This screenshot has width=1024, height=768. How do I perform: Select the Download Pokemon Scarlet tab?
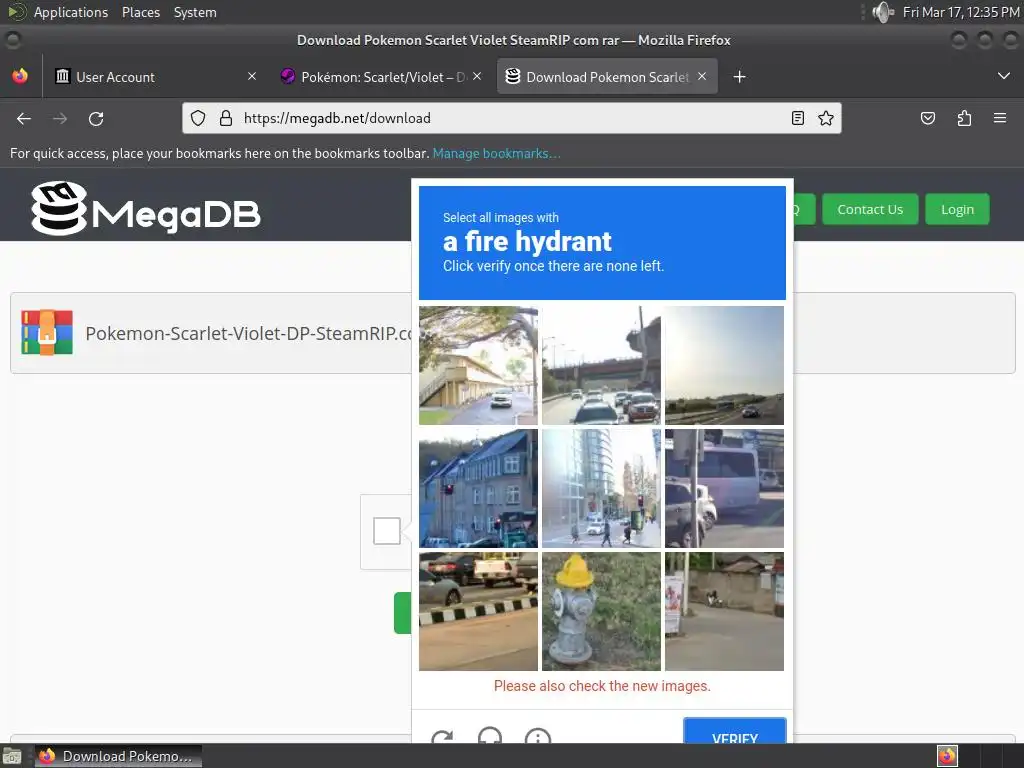point(607,76)
